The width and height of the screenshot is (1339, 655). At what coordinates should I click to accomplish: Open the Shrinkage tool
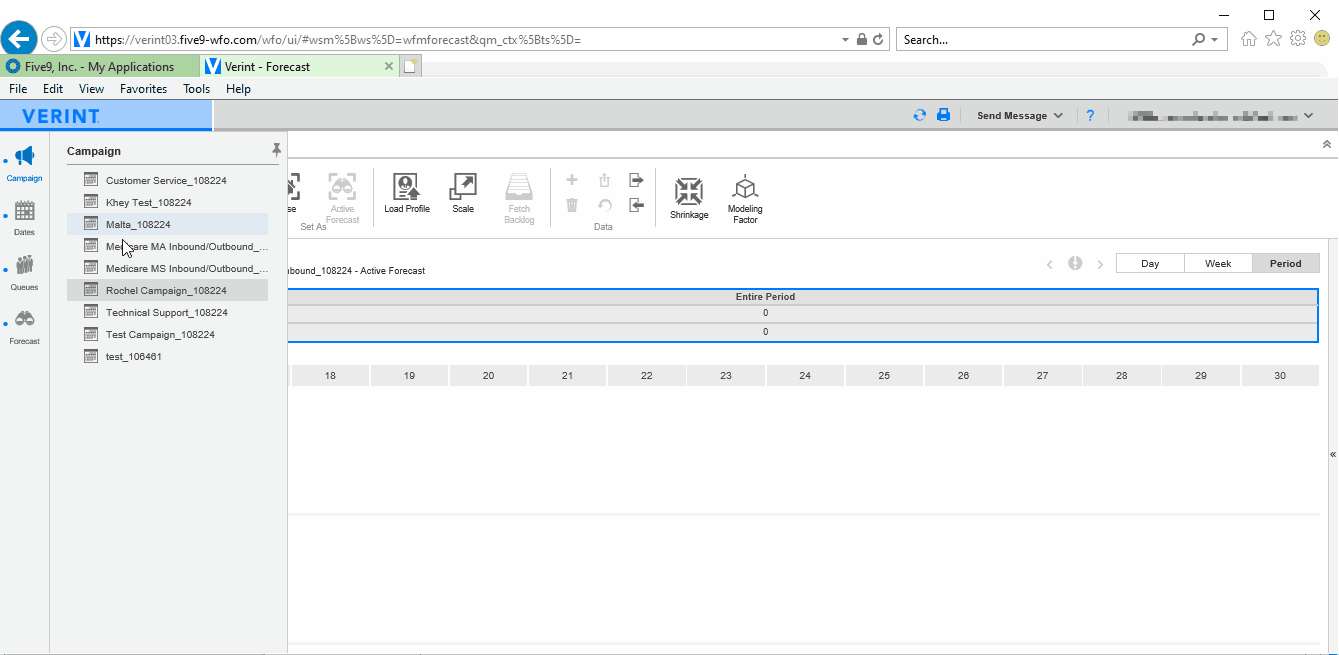point(689,198)
